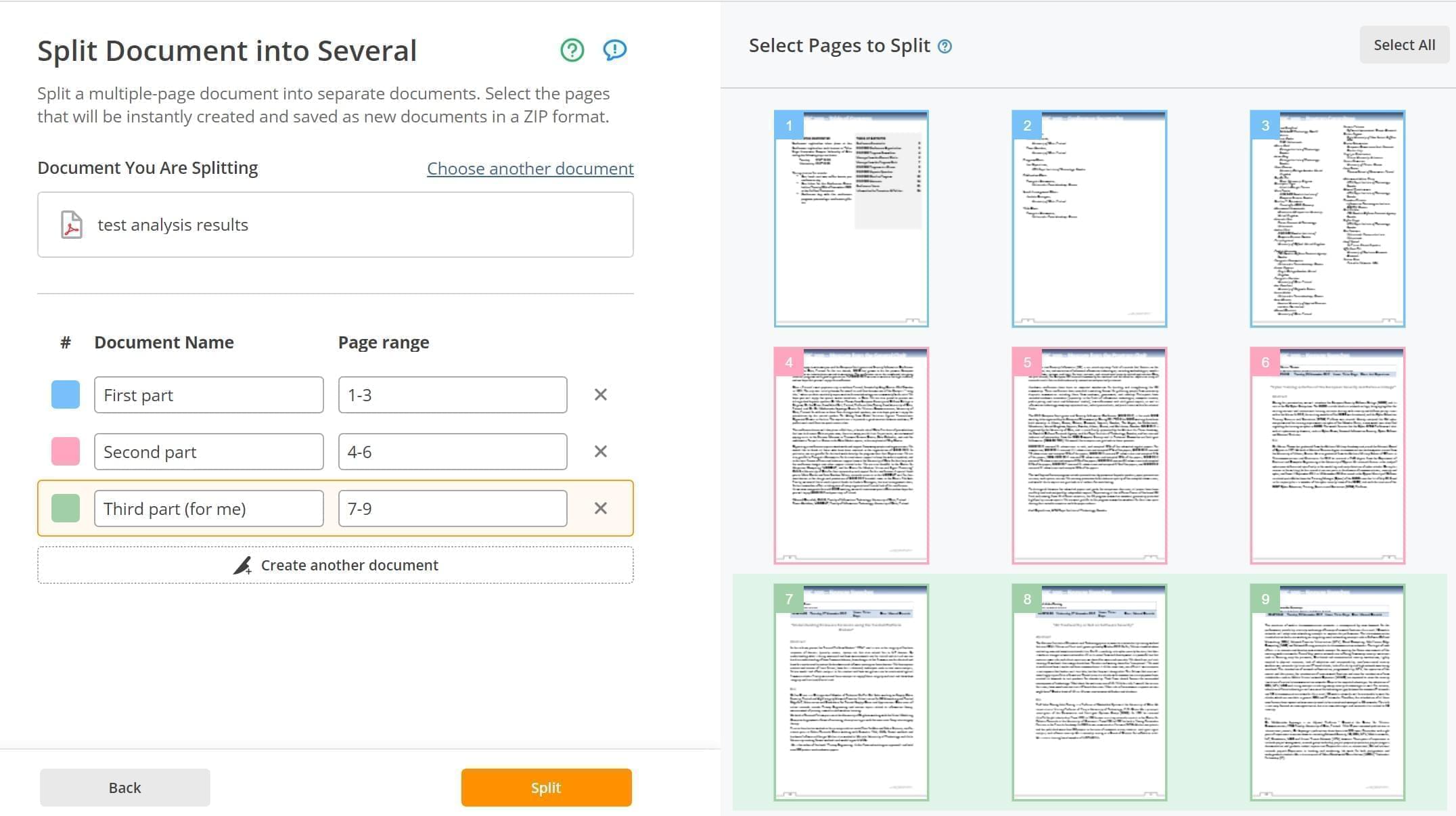Follow the Choose another document link

530,168
